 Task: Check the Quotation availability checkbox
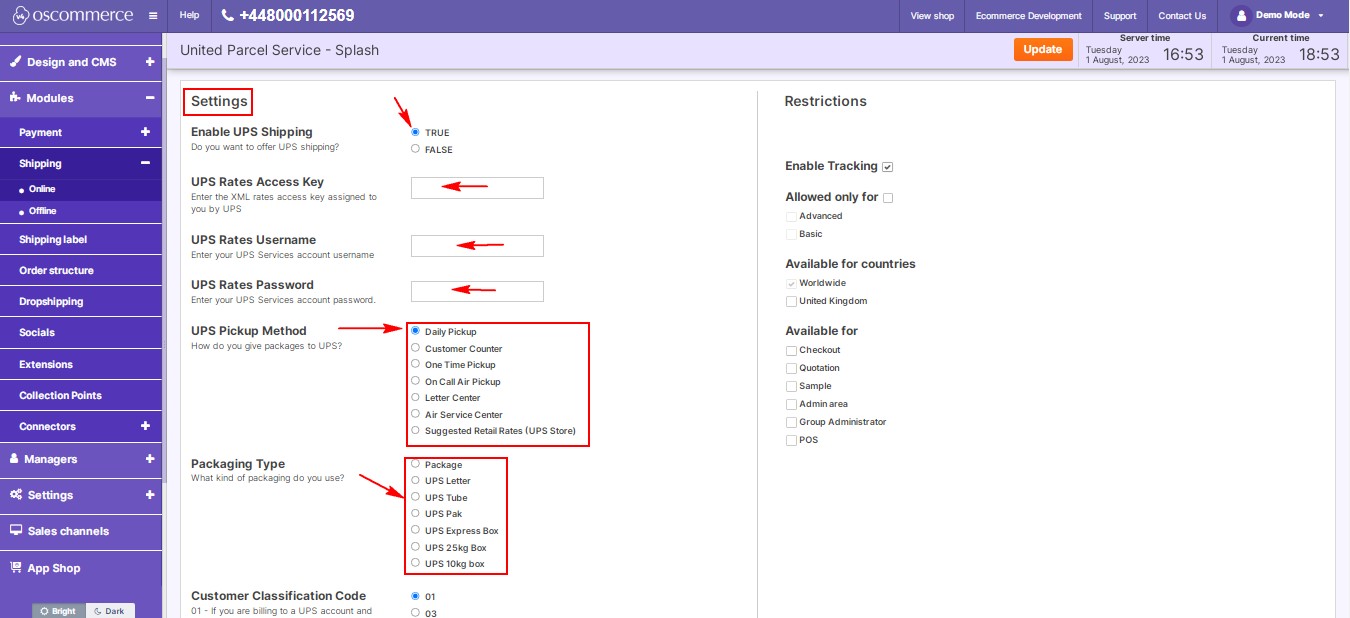(791, 368)
